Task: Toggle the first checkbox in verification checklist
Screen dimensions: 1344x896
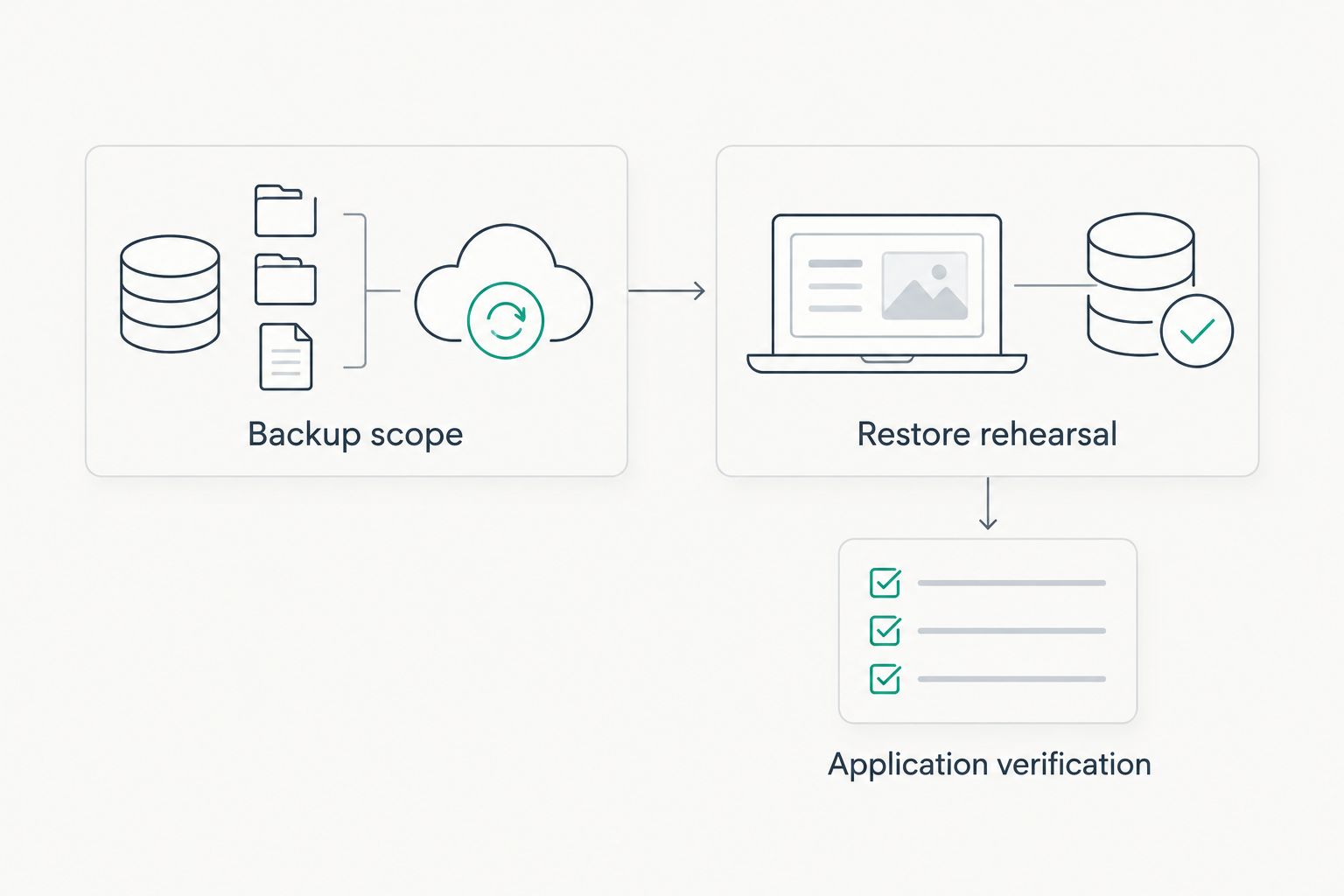Action: pos(885,583)
